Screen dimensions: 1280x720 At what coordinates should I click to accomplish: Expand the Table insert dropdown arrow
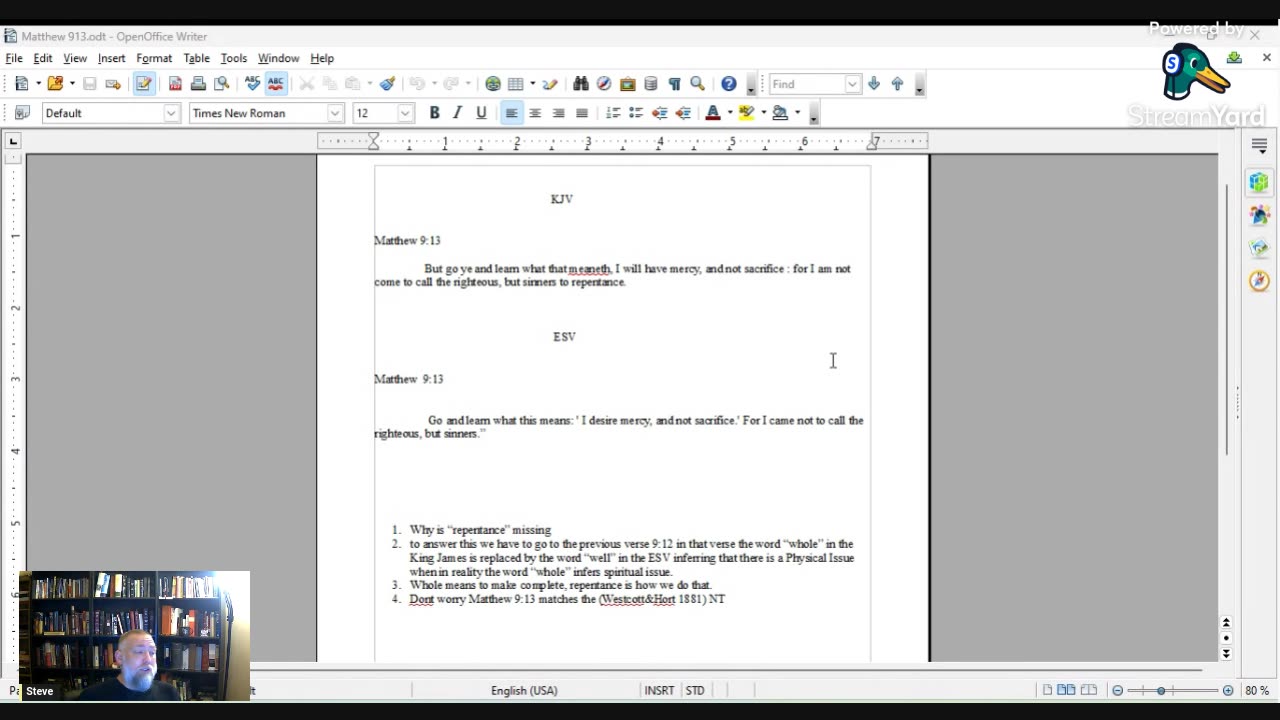pos(532,84)
